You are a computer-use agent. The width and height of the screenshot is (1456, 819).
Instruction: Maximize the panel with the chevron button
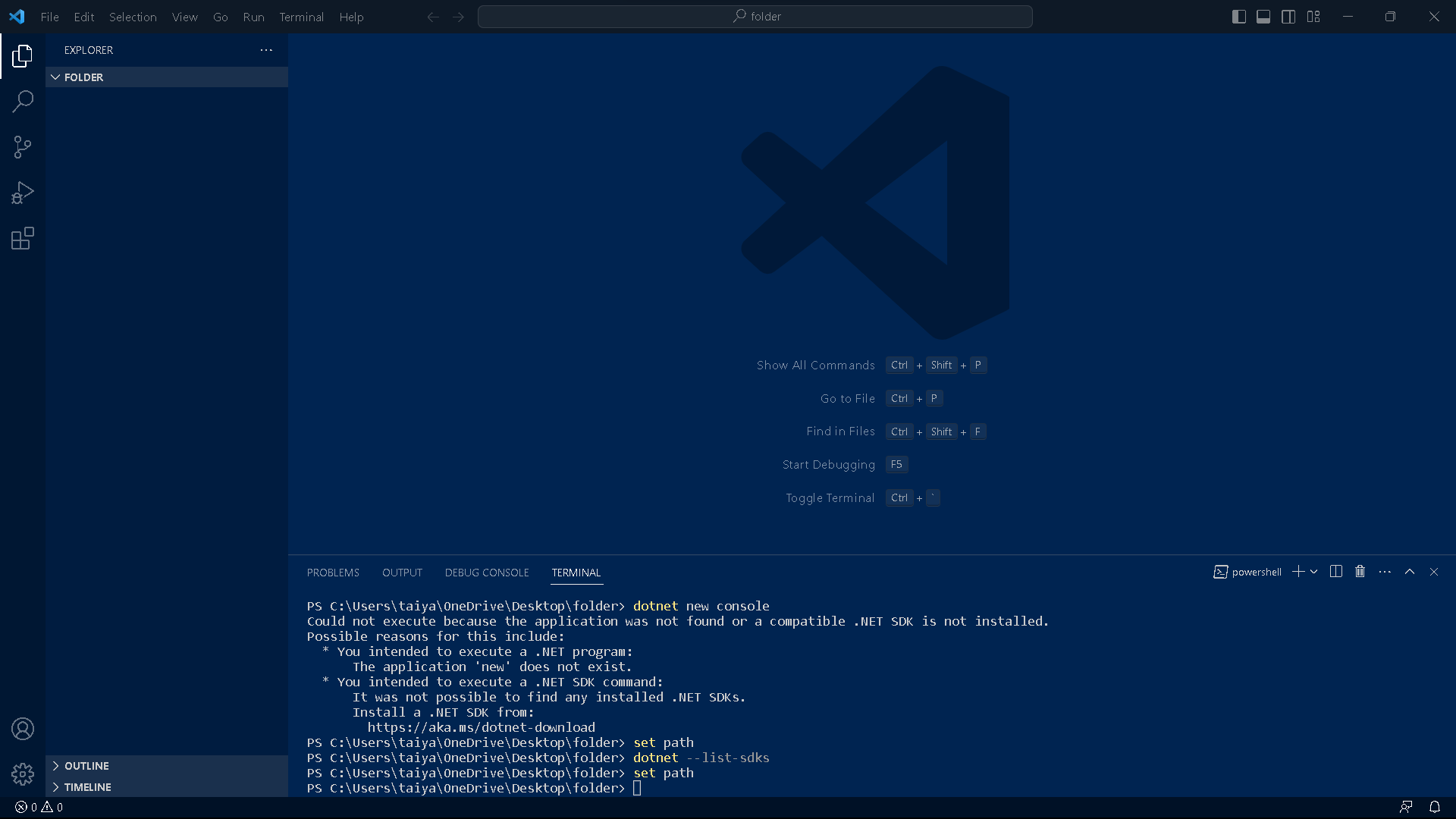click(1410, 571)
